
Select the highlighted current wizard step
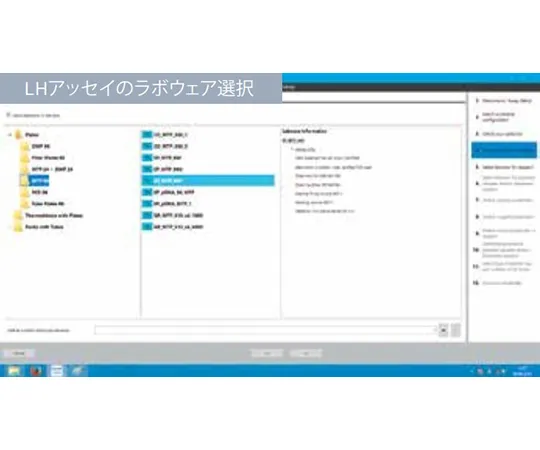pyautogui.click(x=504, y=150)
